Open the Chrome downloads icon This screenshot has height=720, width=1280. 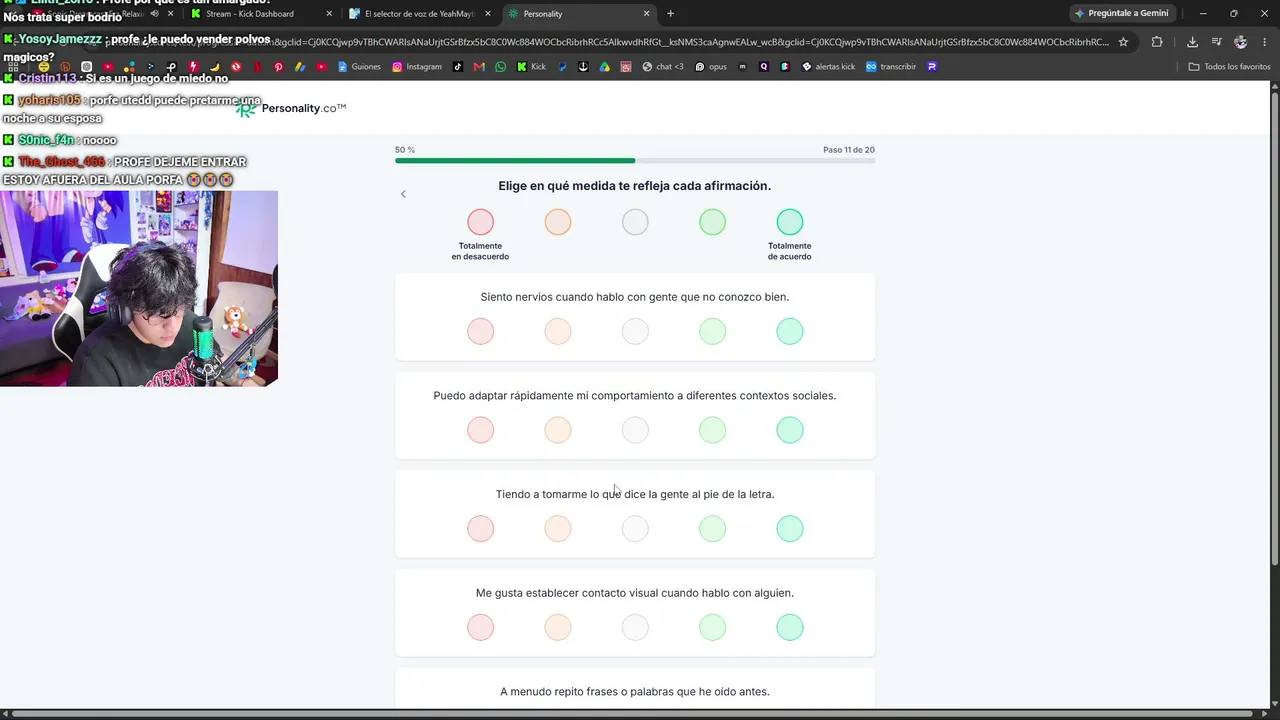1192,42
